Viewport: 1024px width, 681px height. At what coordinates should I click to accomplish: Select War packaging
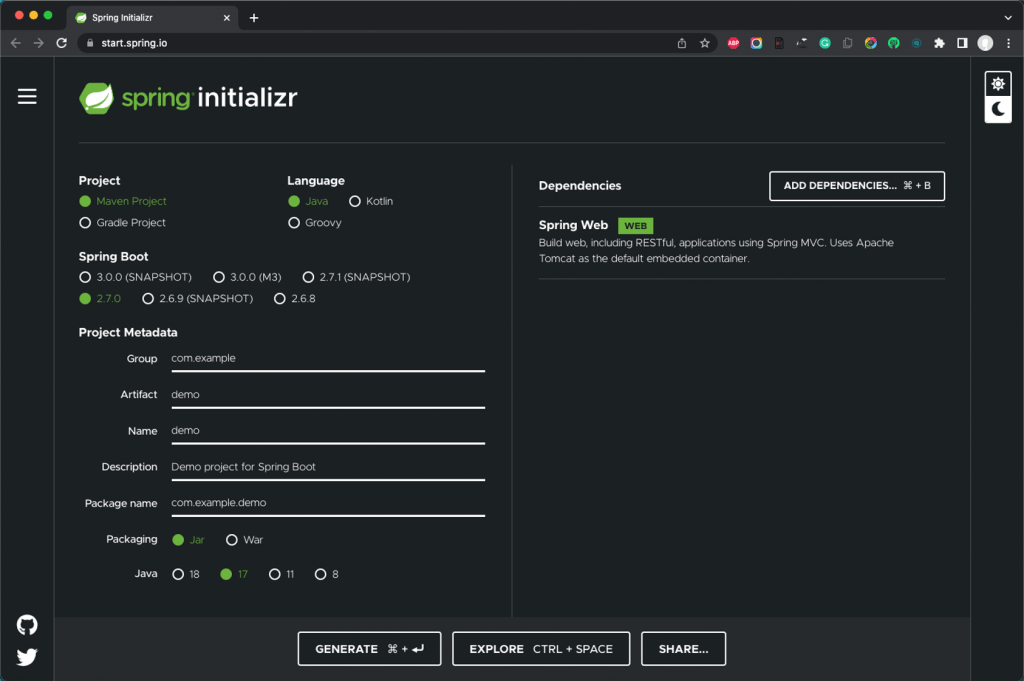pyautogui.click(x=244, y=540)
